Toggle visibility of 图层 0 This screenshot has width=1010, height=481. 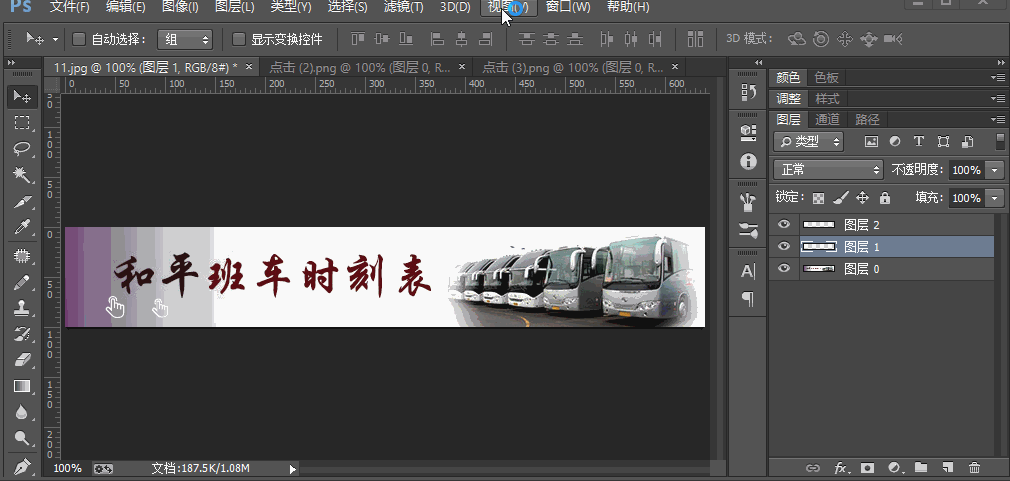(x=784, y=268)
